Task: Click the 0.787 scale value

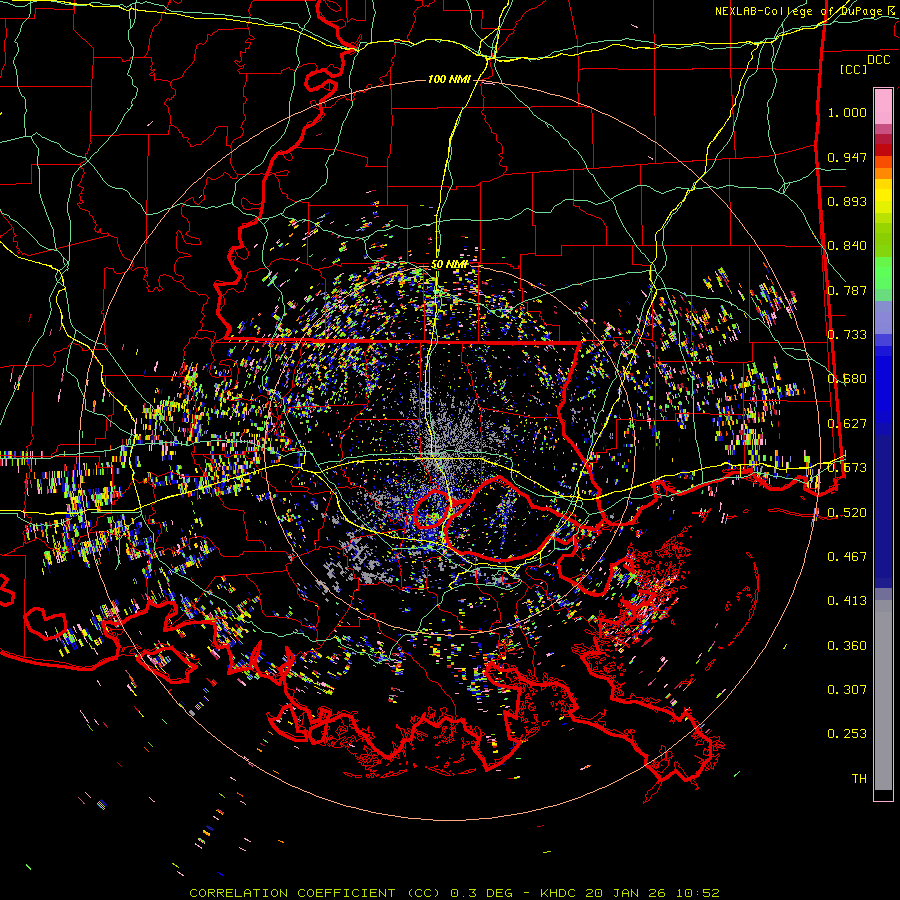Action: pyautogui.click(x=847, y=290)
